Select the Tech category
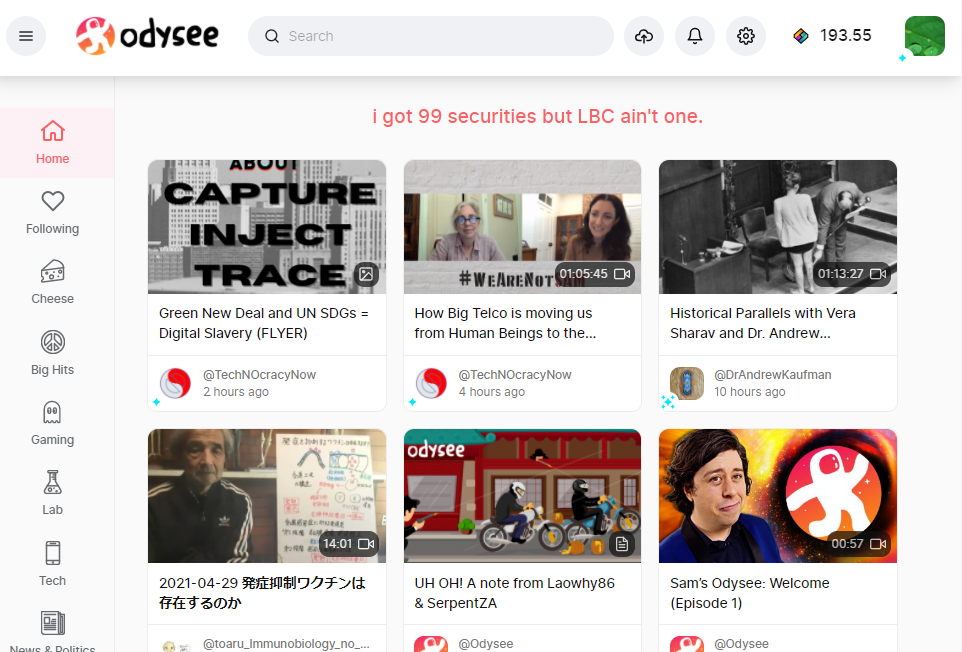This screenshot has width=962, height=652. click(x=53, y=564)
